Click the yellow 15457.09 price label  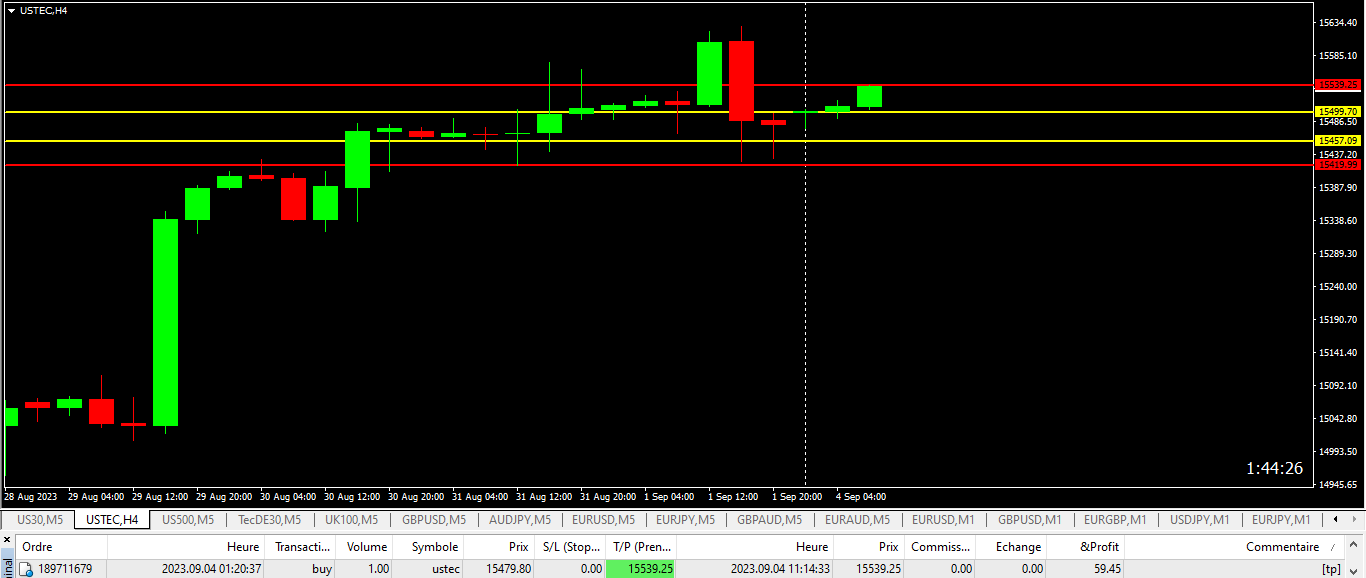(x=1338, y=141)
